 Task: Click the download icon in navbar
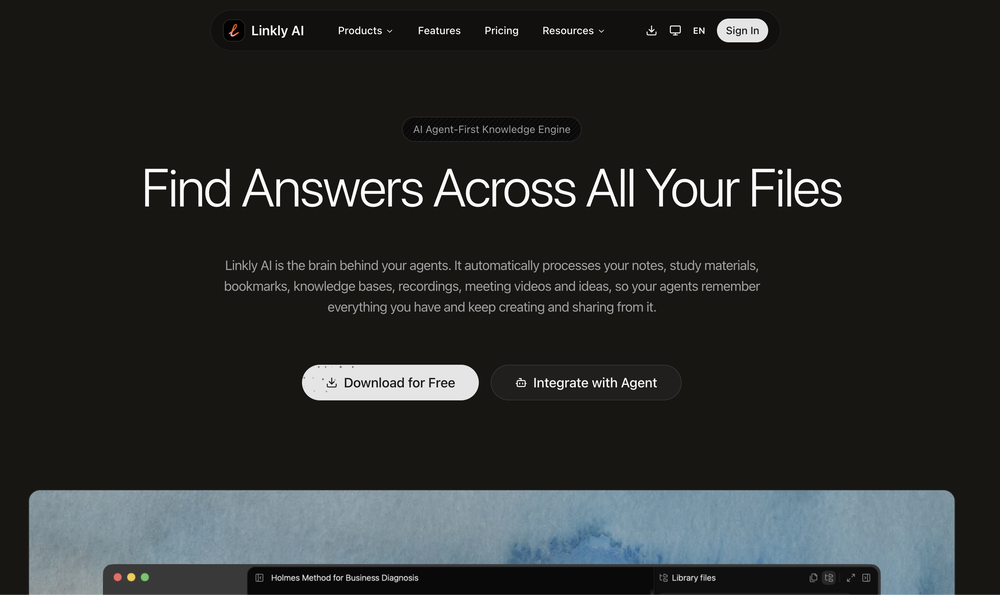tap(651, 31)
